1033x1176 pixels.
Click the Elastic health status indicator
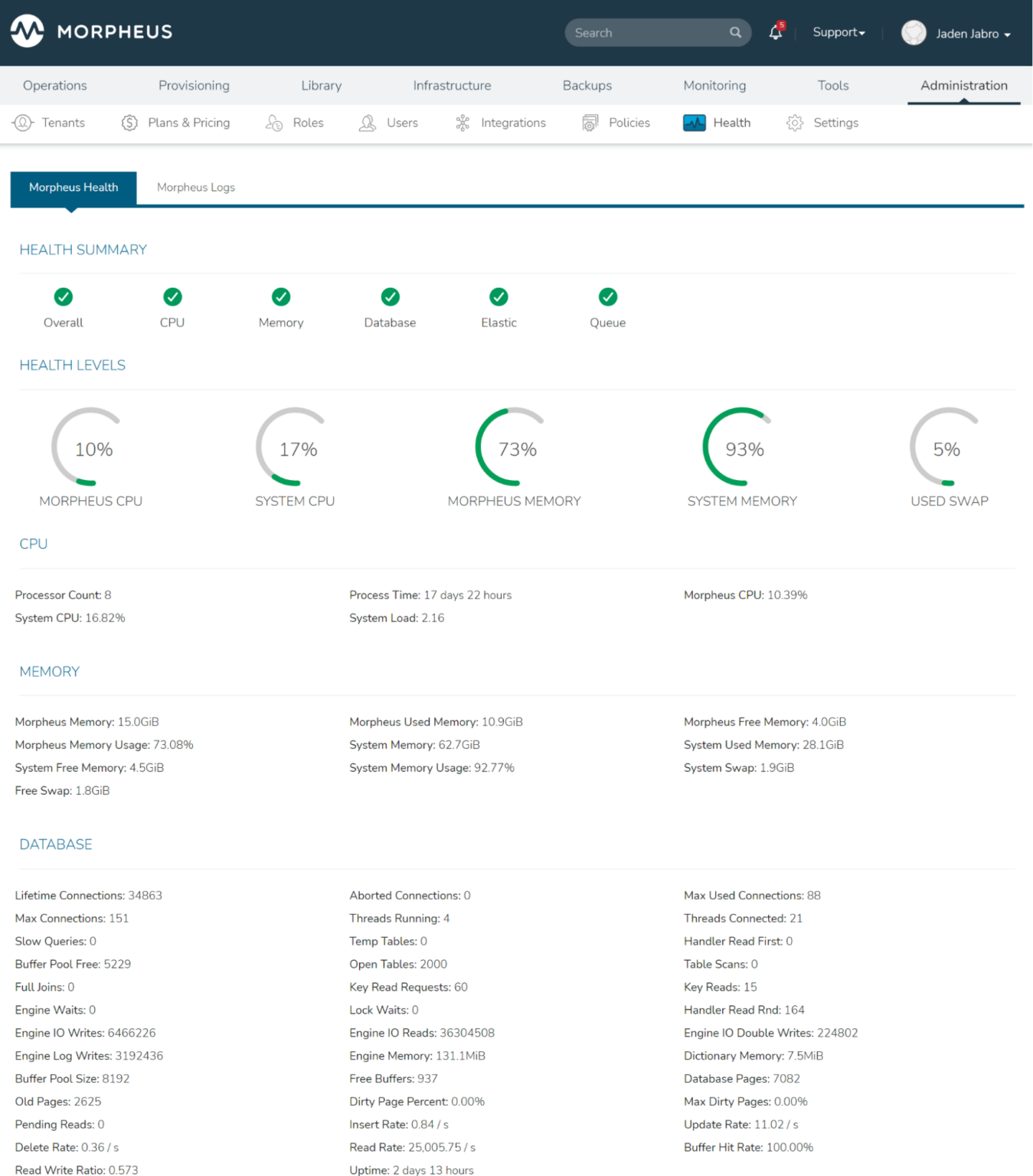pos(499,297)
